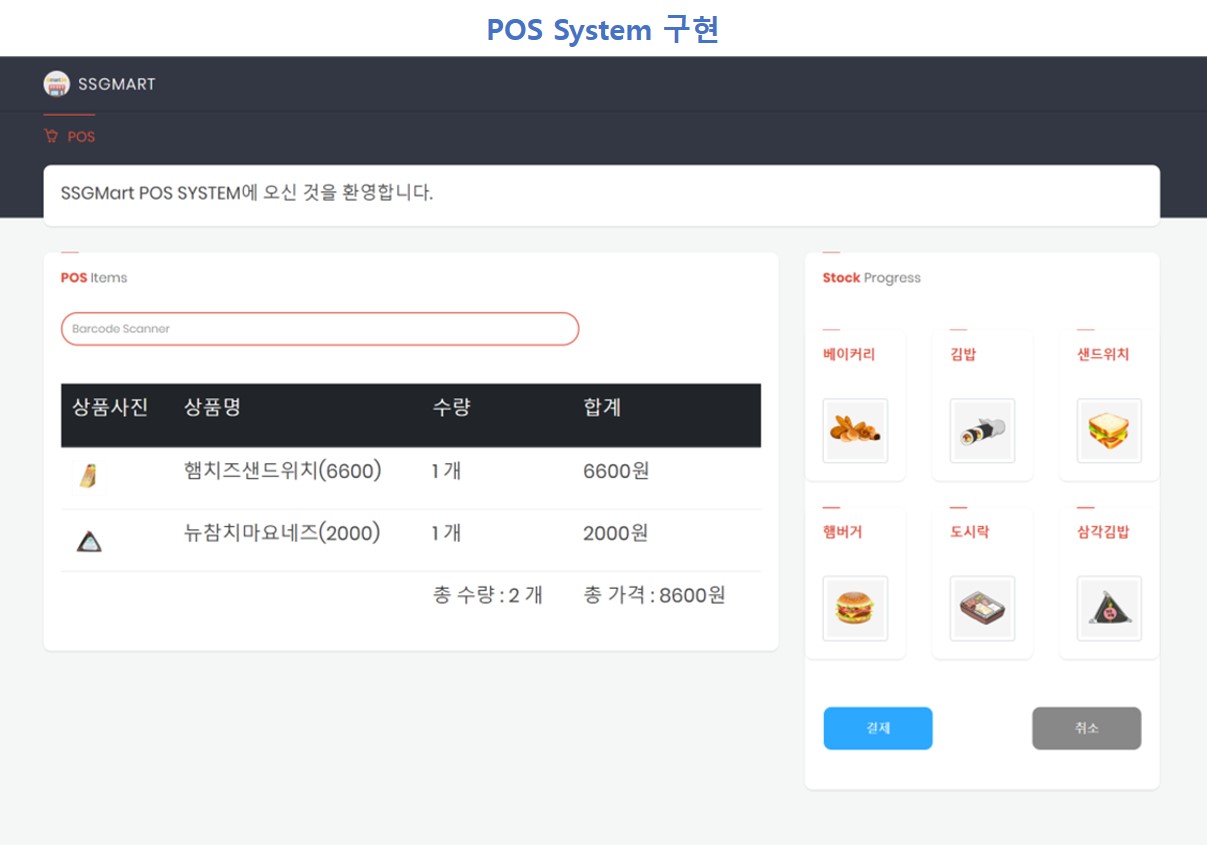This screenshot has height=845, width=1207.
Task: Select the kimbap roll image
Action: pos(982,431)
